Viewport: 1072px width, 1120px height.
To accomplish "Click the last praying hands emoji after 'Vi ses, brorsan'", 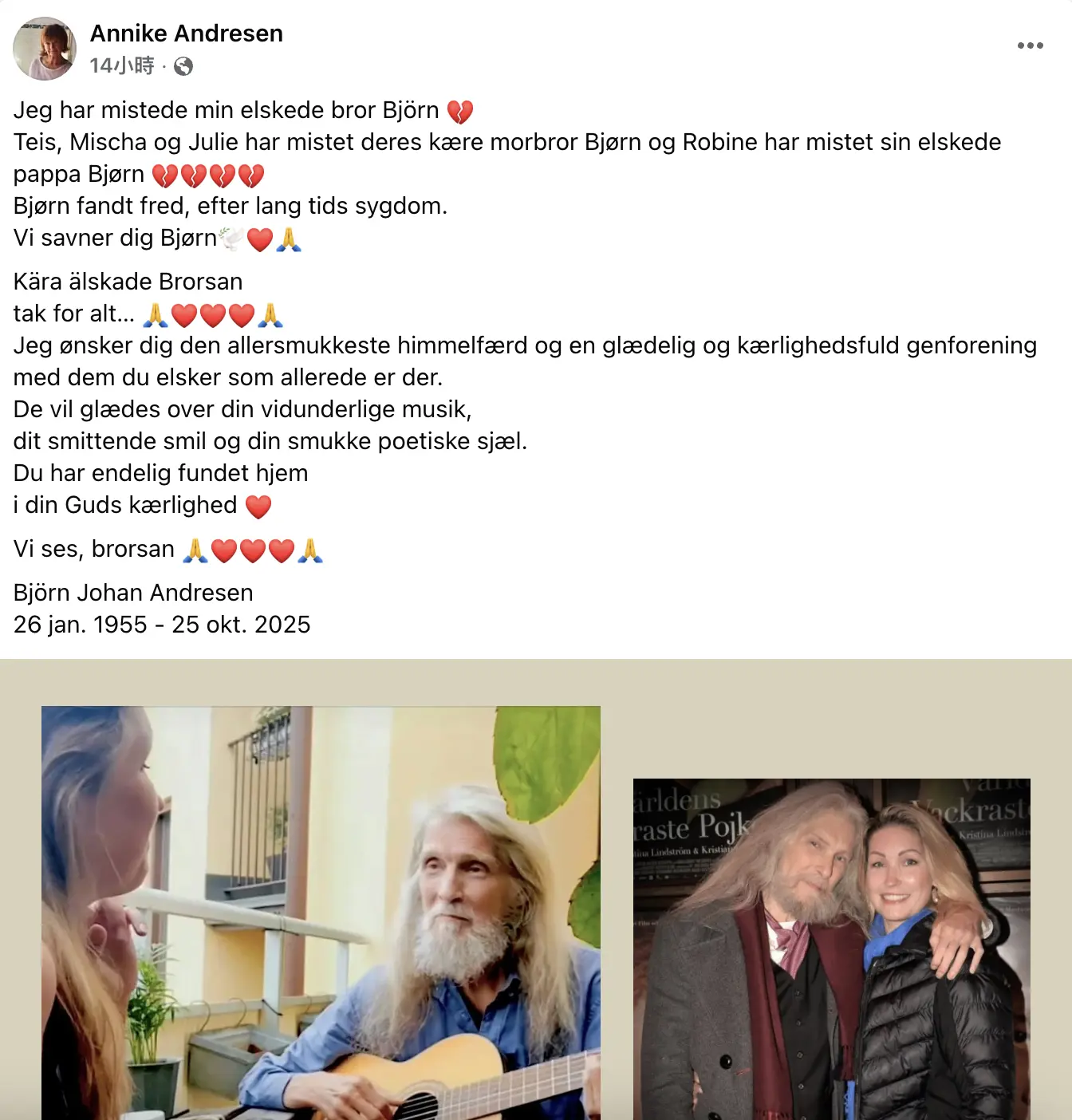I will (x=310, y=550).
